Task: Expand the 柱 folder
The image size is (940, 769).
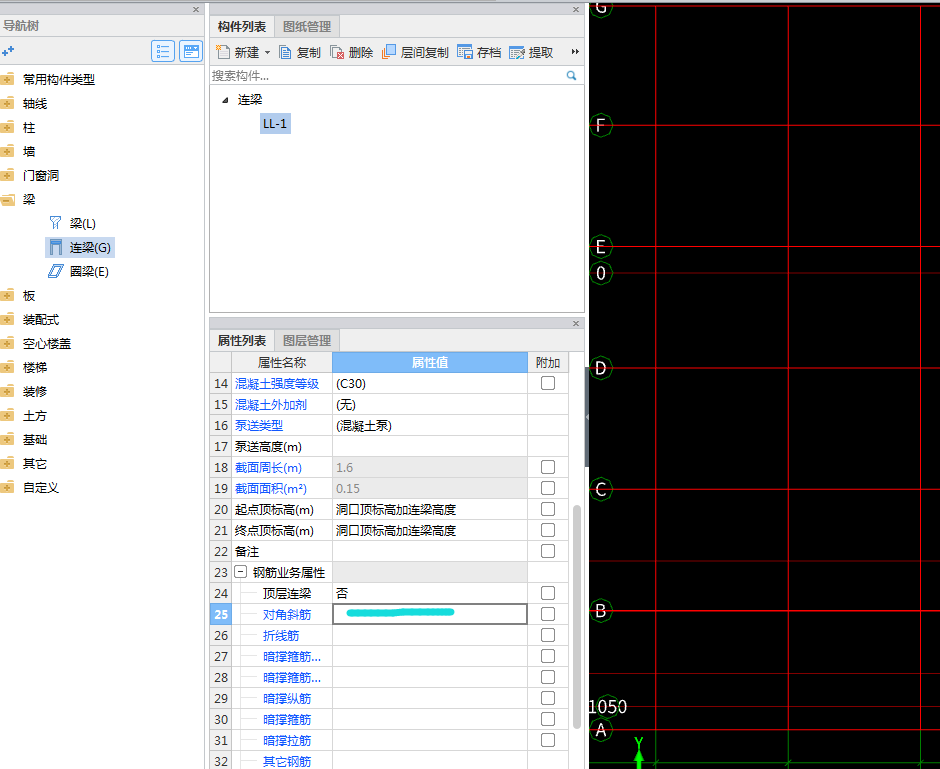Action: (x=7, y=127)
